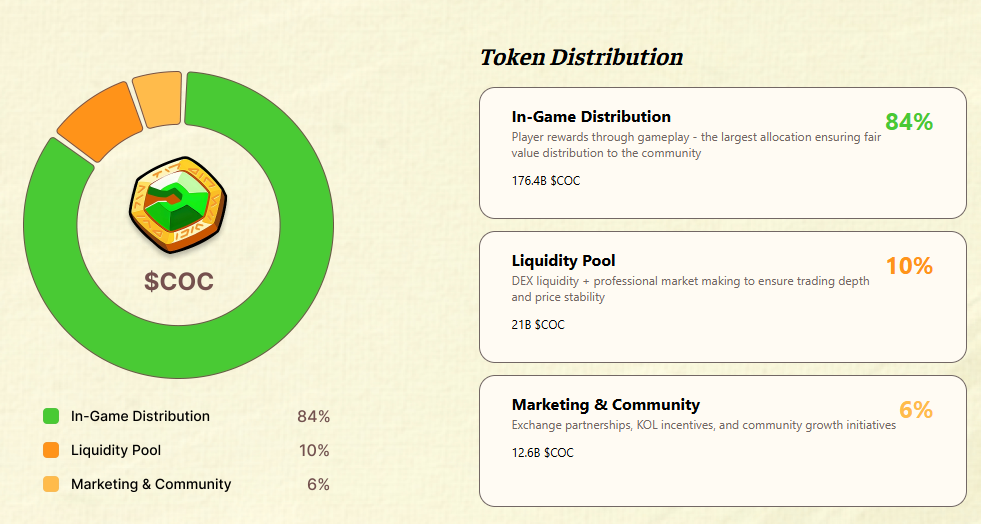Image resolution: width=981 pixels, height=524 pixels.
Task: Click the green 84% value in the card
Action: (x=909, y=122)
